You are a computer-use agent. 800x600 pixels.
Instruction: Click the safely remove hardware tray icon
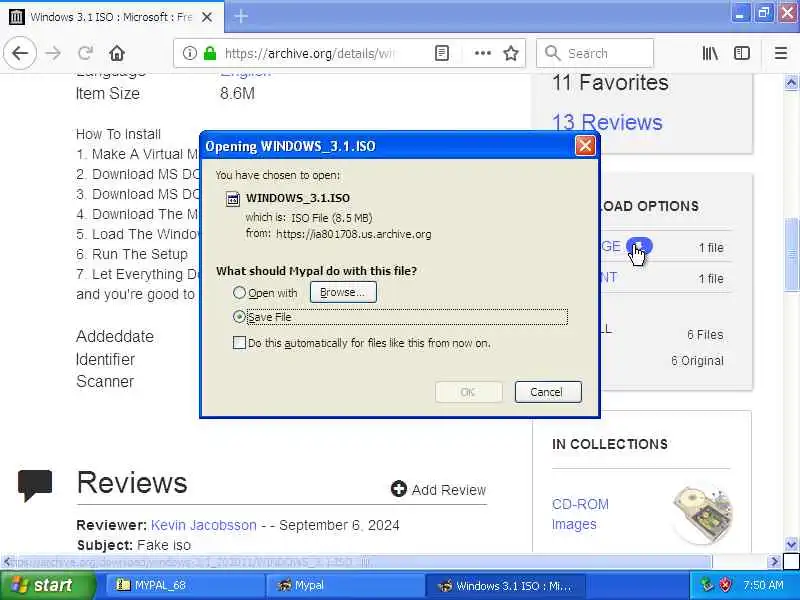coord(707,585)
